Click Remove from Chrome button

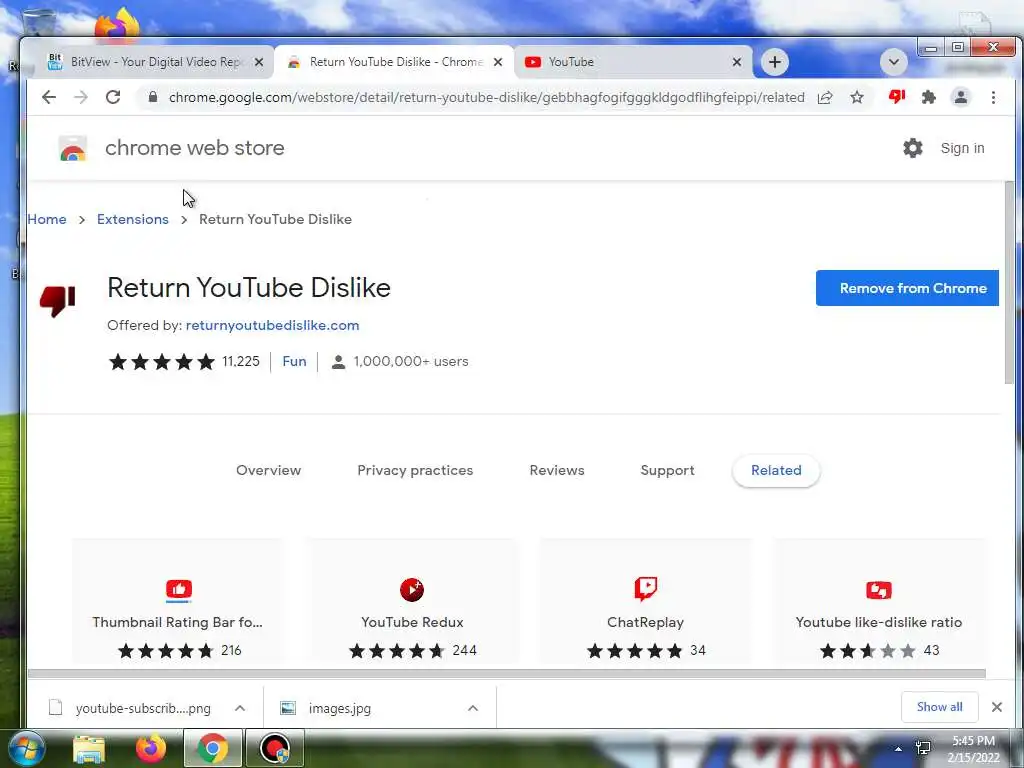point(907,288)
